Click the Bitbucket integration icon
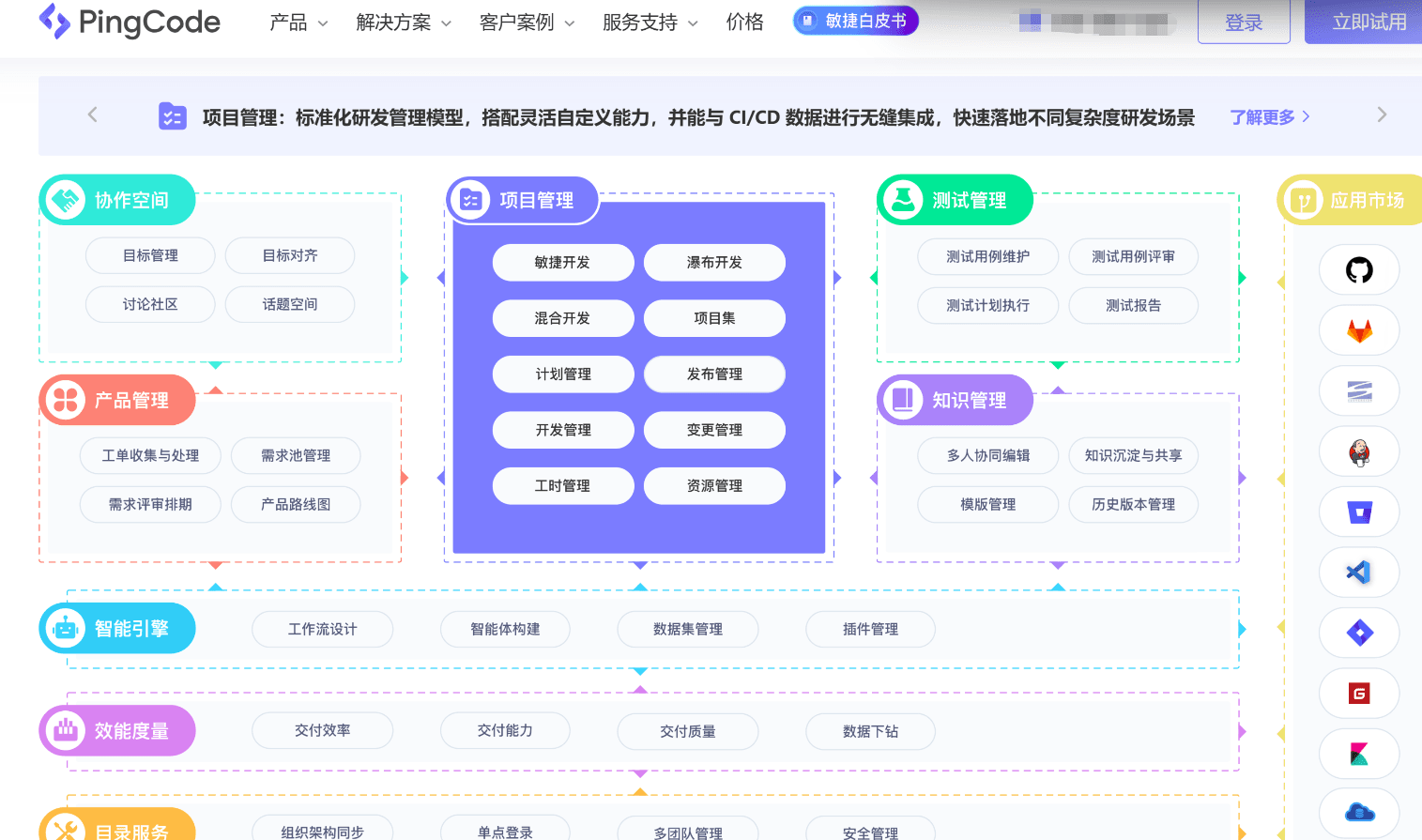This screenshot has height=840, width=1422. point(1359,512)
